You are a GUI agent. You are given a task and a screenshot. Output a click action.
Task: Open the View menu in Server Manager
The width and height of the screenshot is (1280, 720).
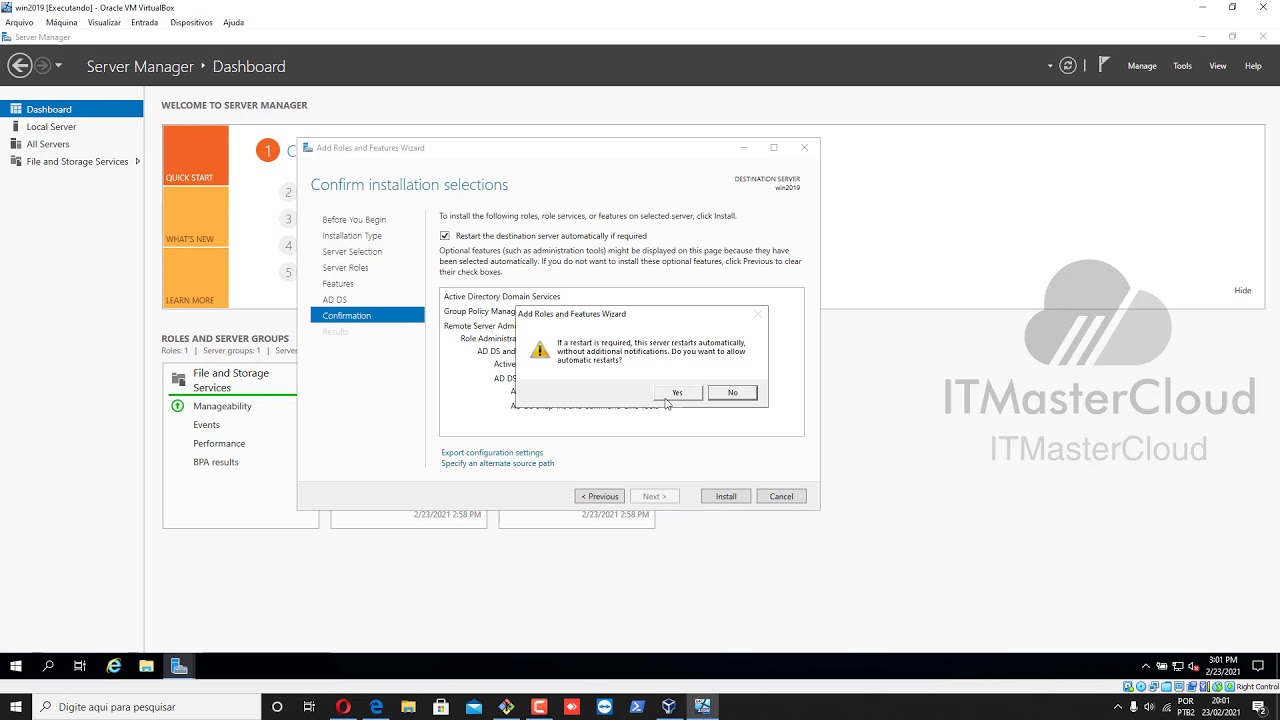[1218, 66]
